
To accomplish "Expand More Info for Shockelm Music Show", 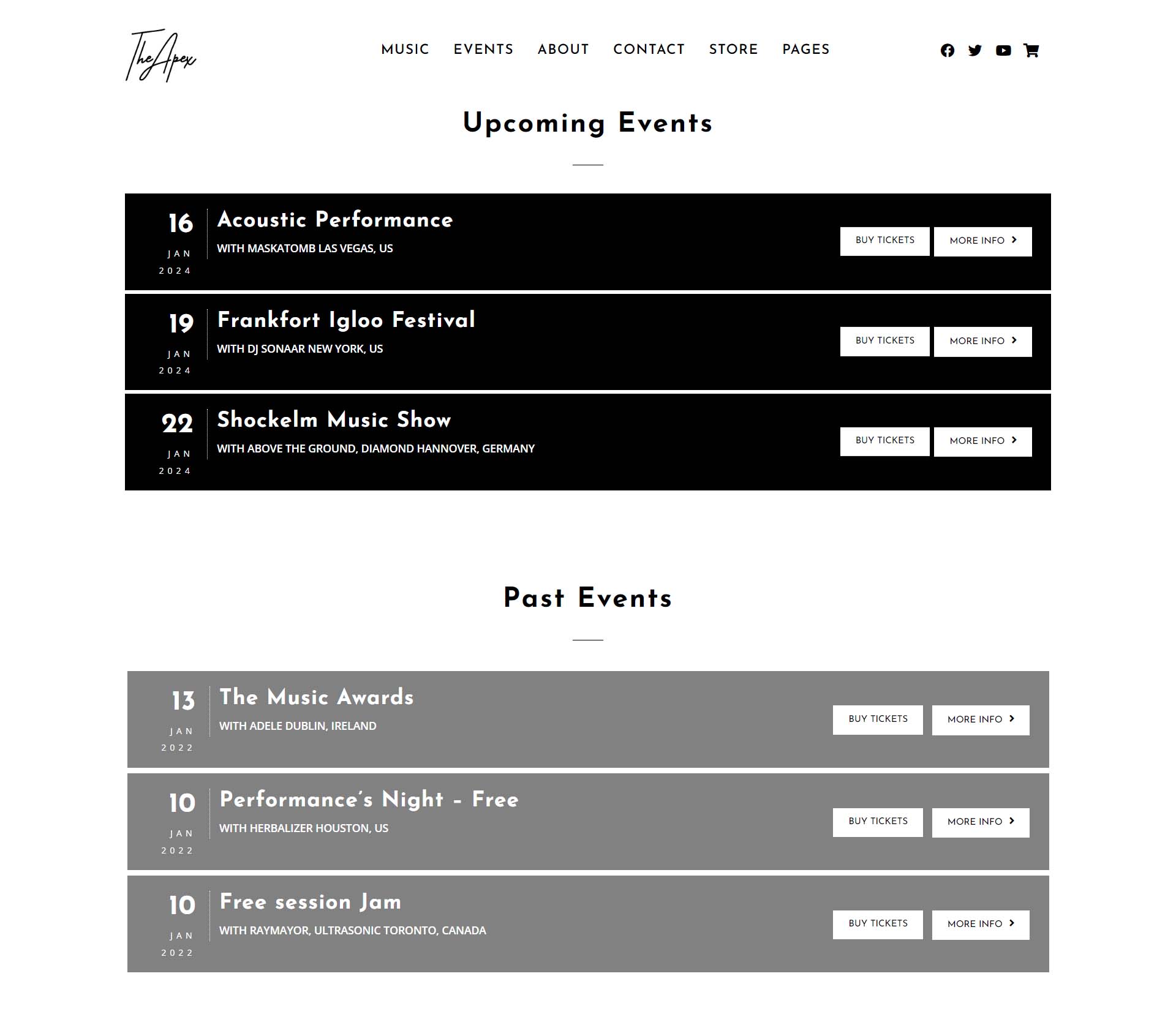I will 983,441.
